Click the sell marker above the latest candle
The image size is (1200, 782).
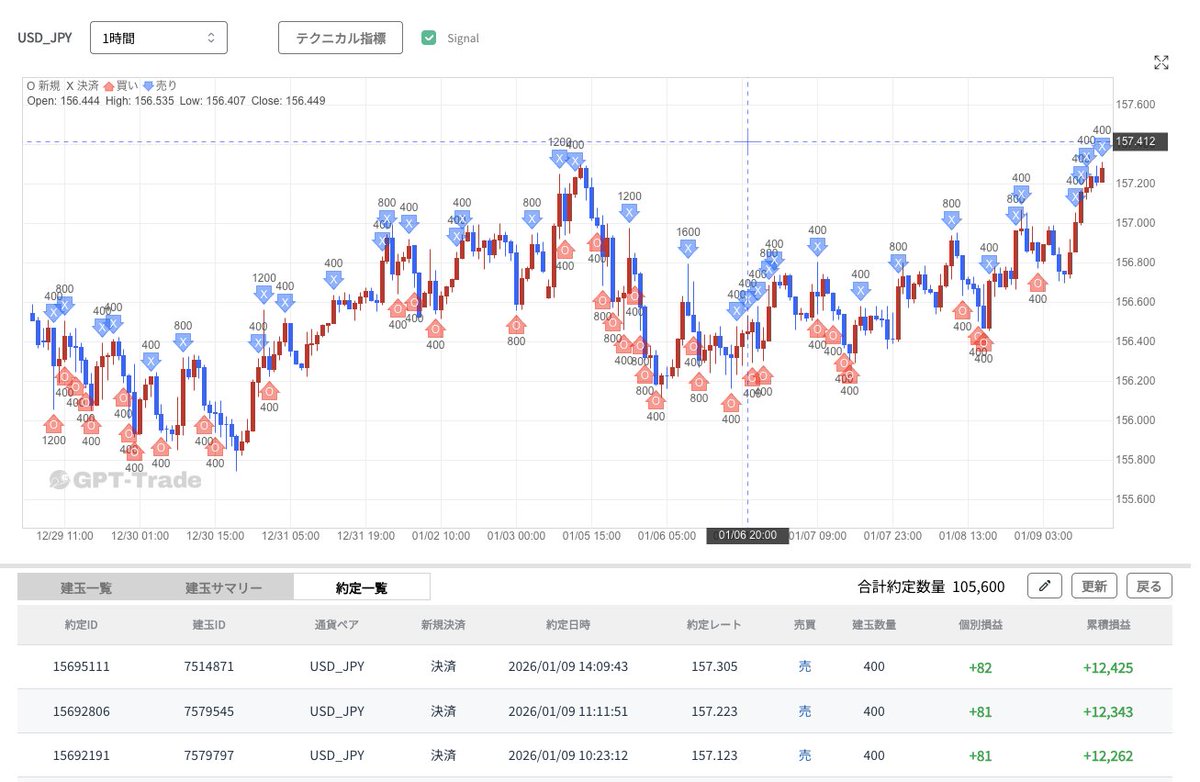click(x=1102, y=146)
